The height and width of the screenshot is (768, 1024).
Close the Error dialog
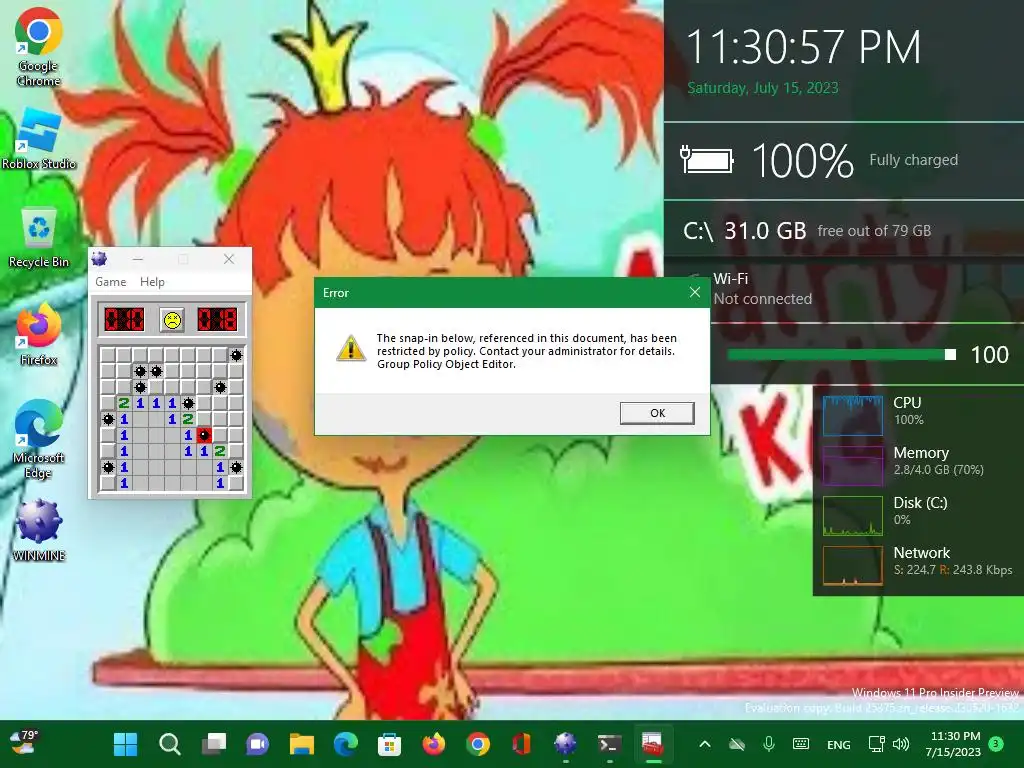[x=695, y=293]
